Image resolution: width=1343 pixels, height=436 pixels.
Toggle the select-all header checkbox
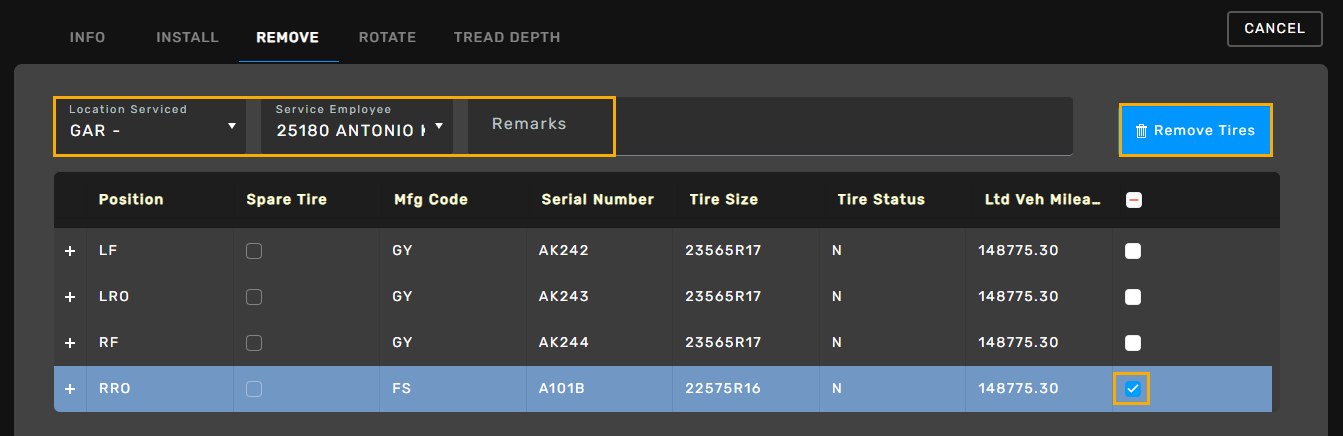pyautogui.click(x=1134, y=200)
